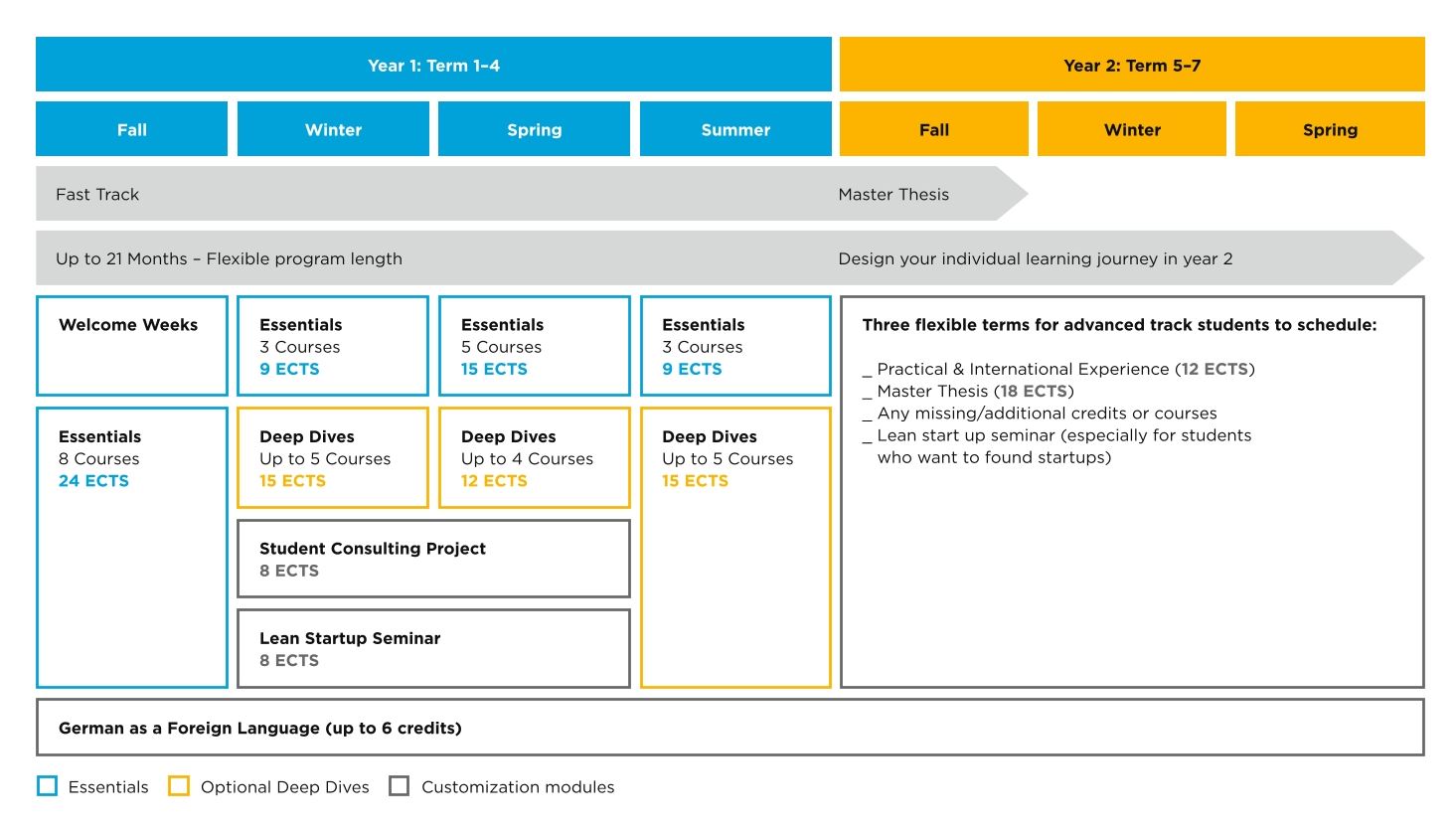Viewport: 1456px width, 830px height.
Task: Select the Summer term block
Action: pos(735,129)
